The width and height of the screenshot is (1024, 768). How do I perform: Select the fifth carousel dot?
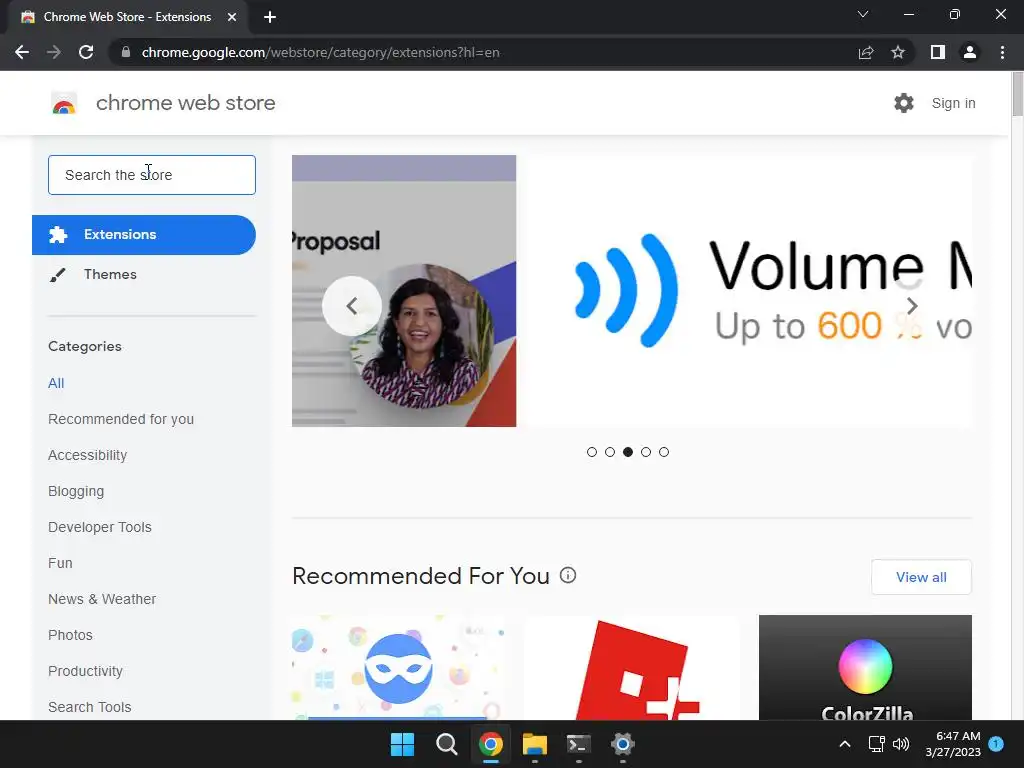pos(664,452)
